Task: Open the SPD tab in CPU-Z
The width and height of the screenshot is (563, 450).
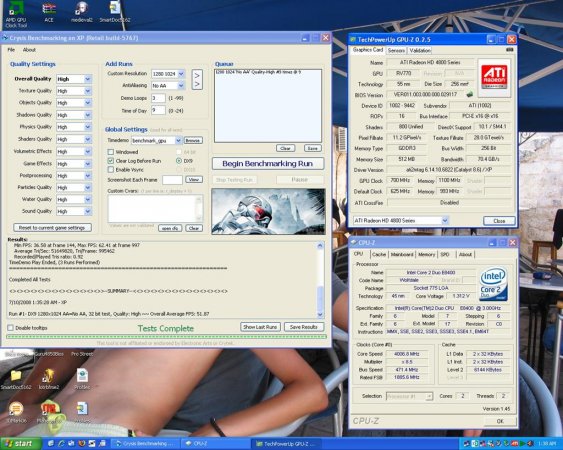Action: click(x=445, y=254)
